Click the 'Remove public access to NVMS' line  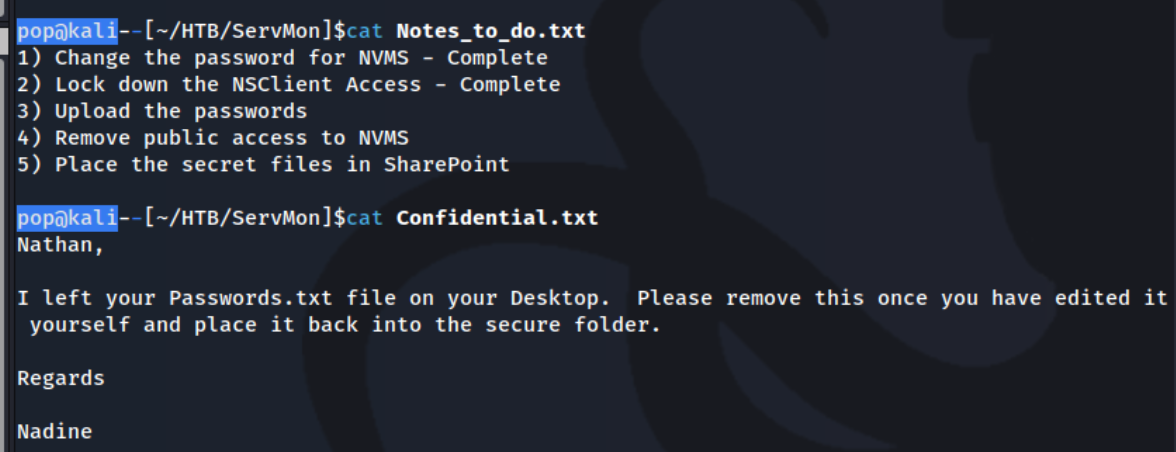point(212,139)
